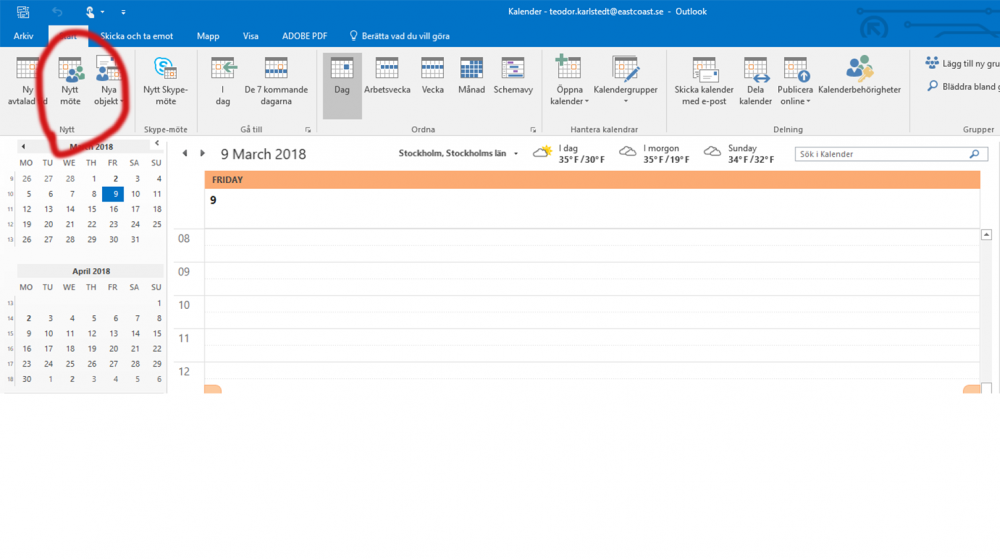Switch to Arbetsvecka view
Image resolution: width=1000 pixels, height=559 pixels.
pyautogui.click(x=387, y=76)
